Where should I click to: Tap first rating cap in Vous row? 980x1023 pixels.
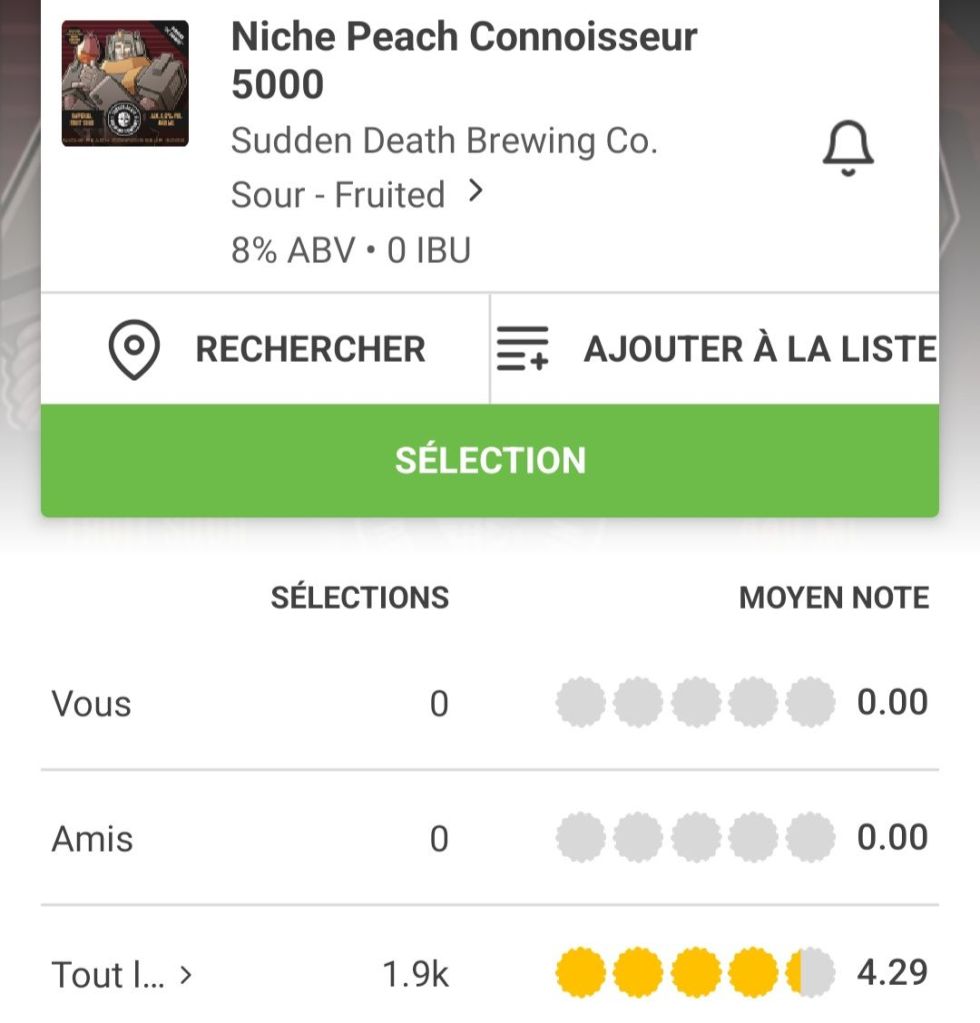(x=580, y=703)
